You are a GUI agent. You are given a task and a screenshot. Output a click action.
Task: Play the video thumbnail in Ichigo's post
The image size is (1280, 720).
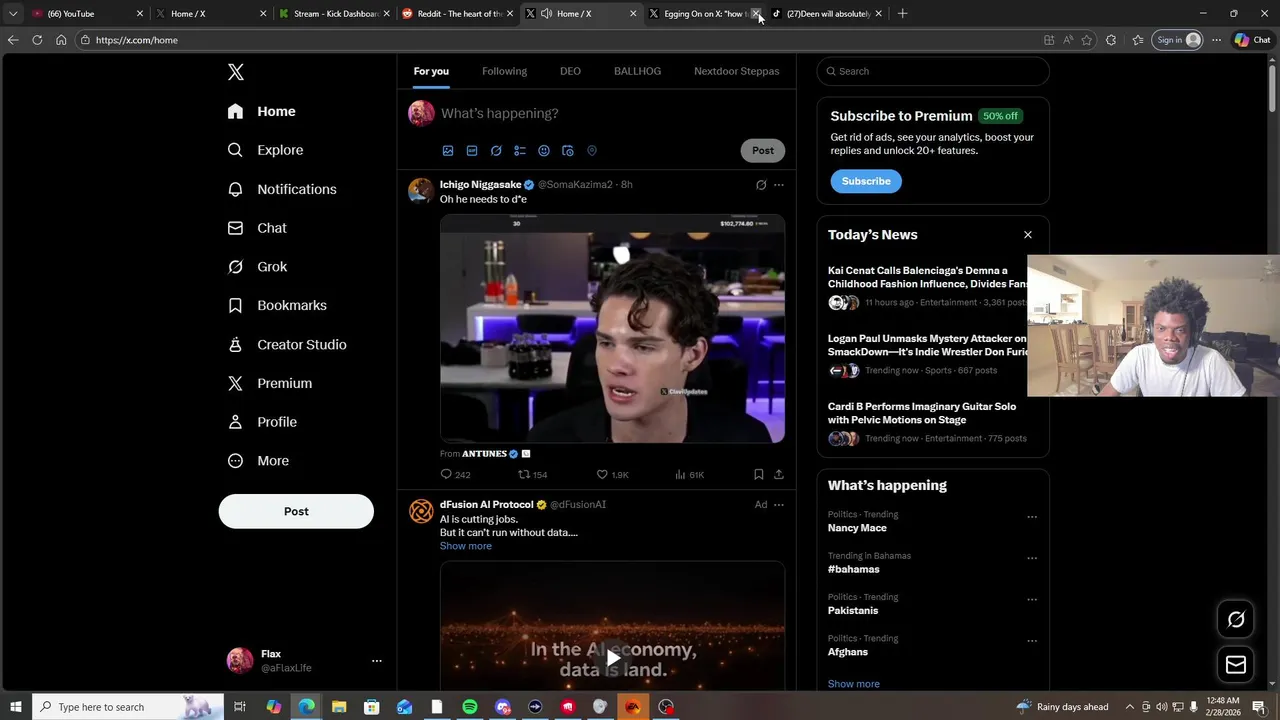click(x=612, y=328)
